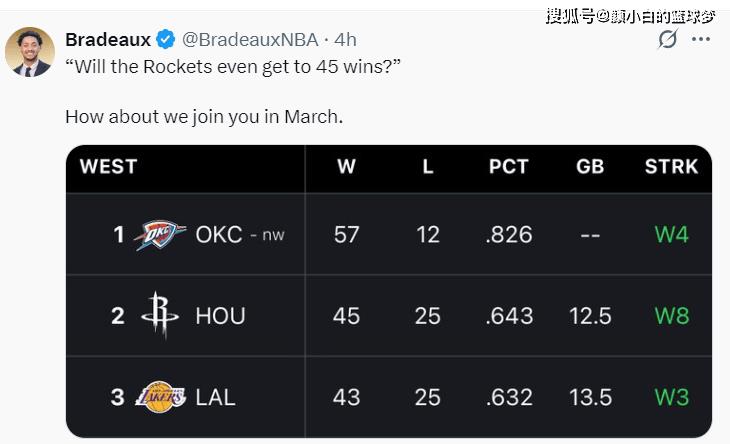This screenshot has height=444, width=730.
Task: Click the blue verified badge icon
Action: [x=165, y=40]
